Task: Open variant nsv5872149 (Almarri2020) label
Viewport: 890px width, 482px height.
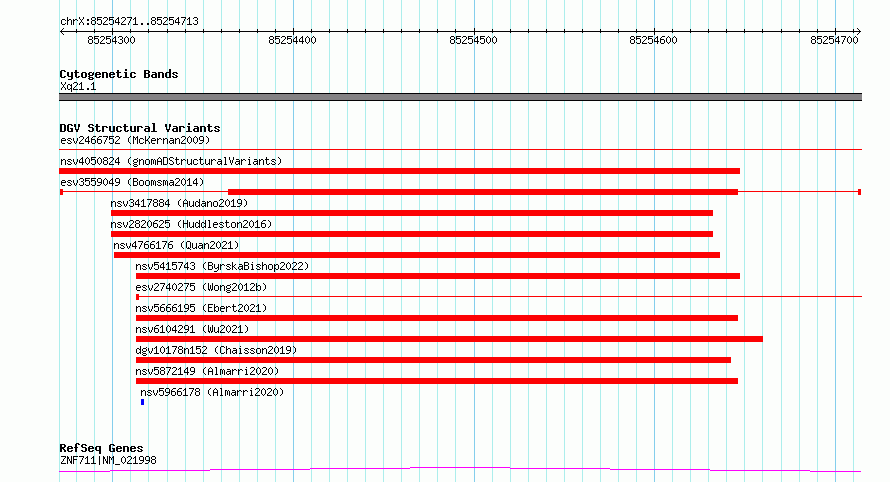Action: [207, 371]
